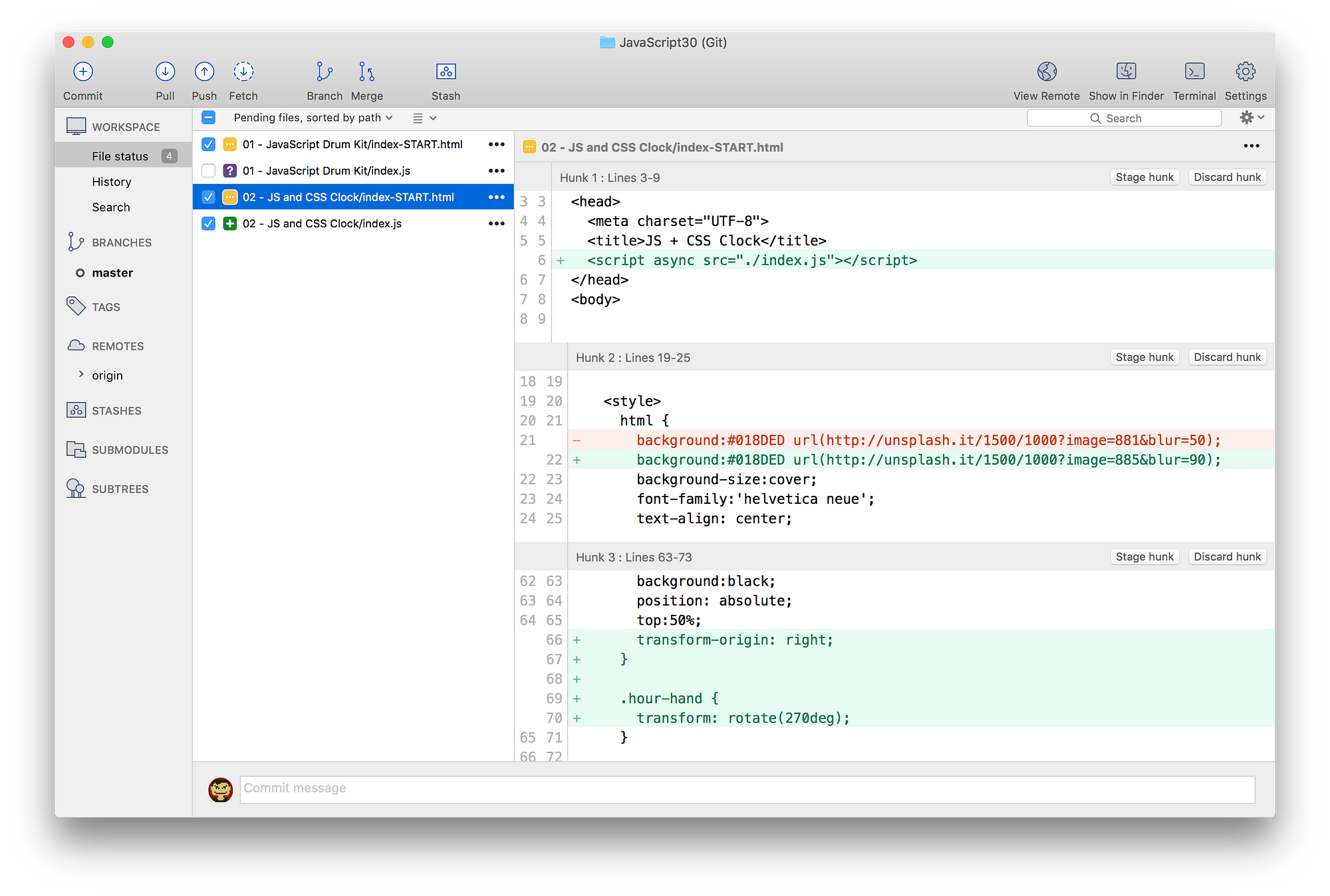1330x896 pixels.
Task: Select the master branch
Action: click(x=112, y=273)
